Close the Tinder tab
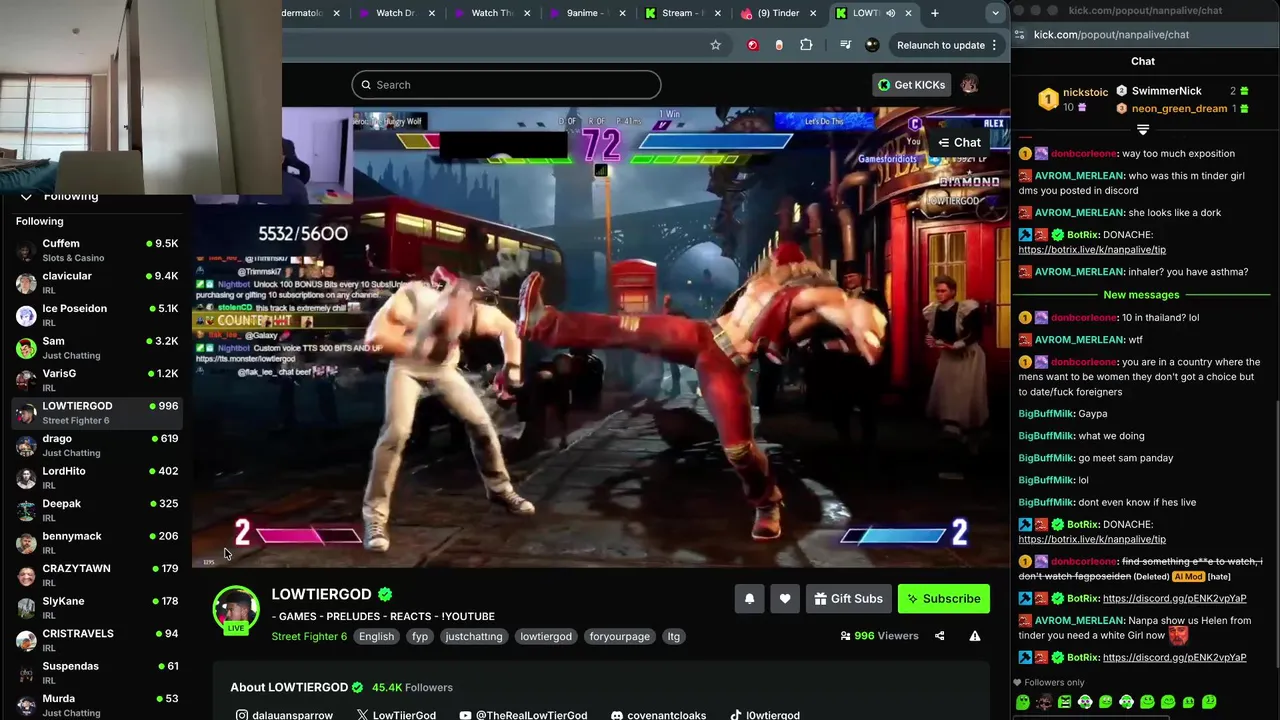 (x=813, y=13)
